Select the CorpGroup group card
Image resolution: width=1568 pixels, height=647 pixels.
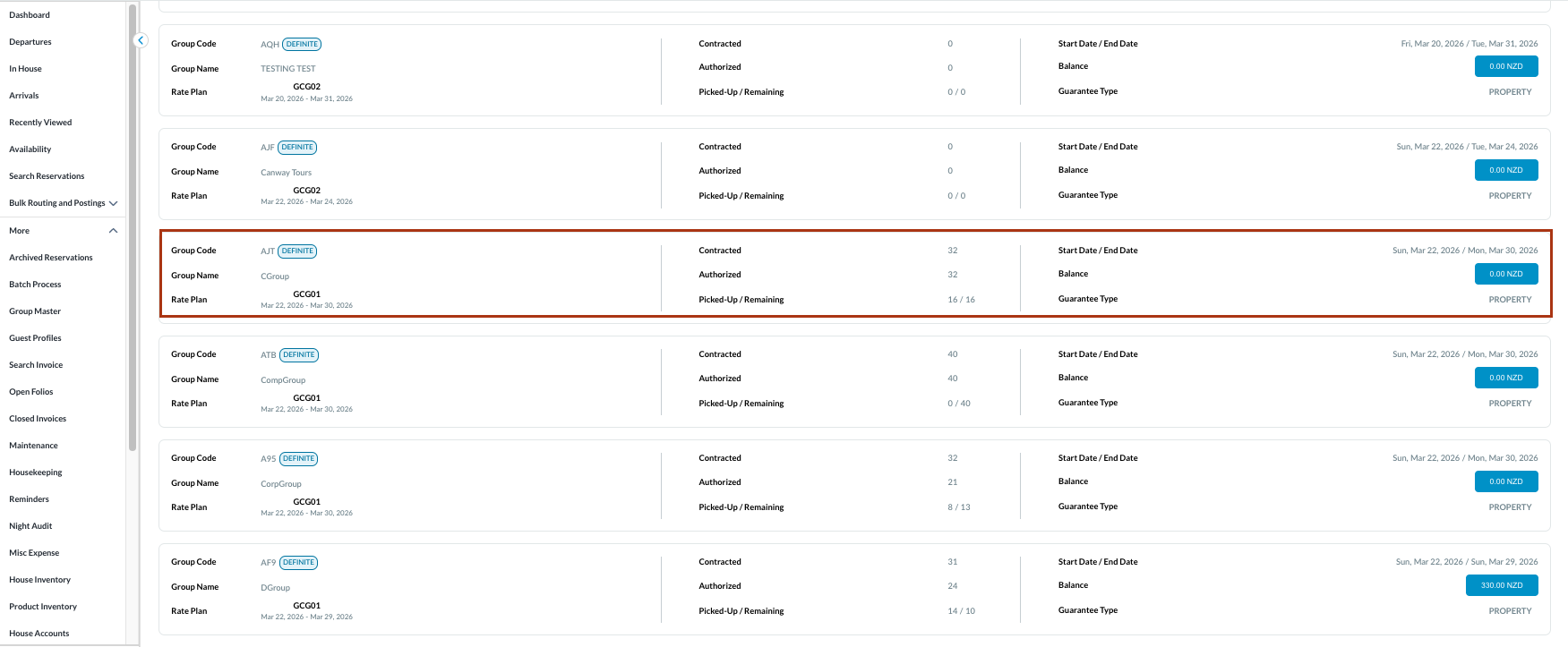coord(854,483)
